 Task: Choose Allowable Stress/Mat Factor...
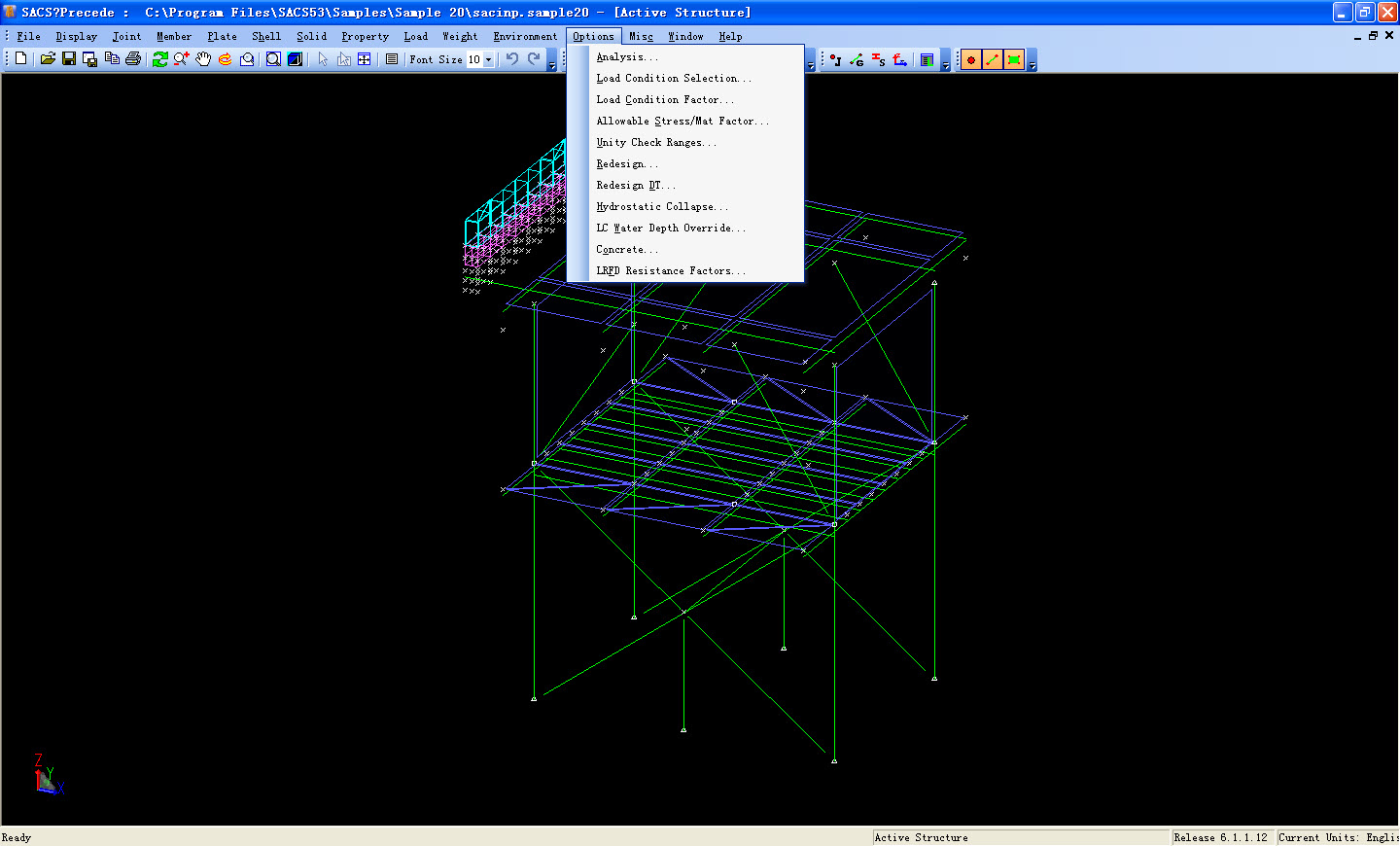click(686, 122)
